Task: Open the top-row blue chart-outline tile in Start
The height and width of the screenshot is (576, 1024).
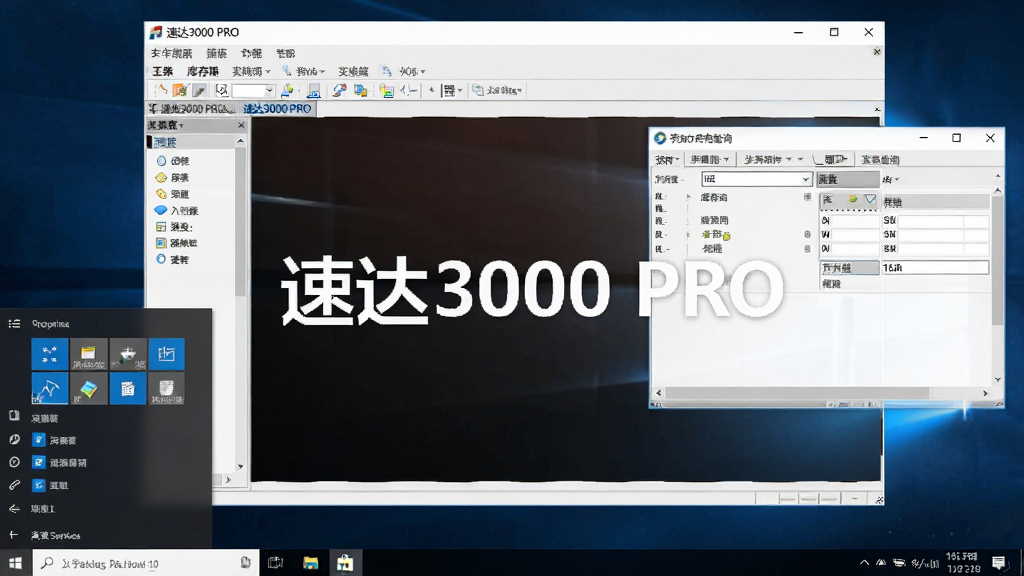Action: point(167,355)
